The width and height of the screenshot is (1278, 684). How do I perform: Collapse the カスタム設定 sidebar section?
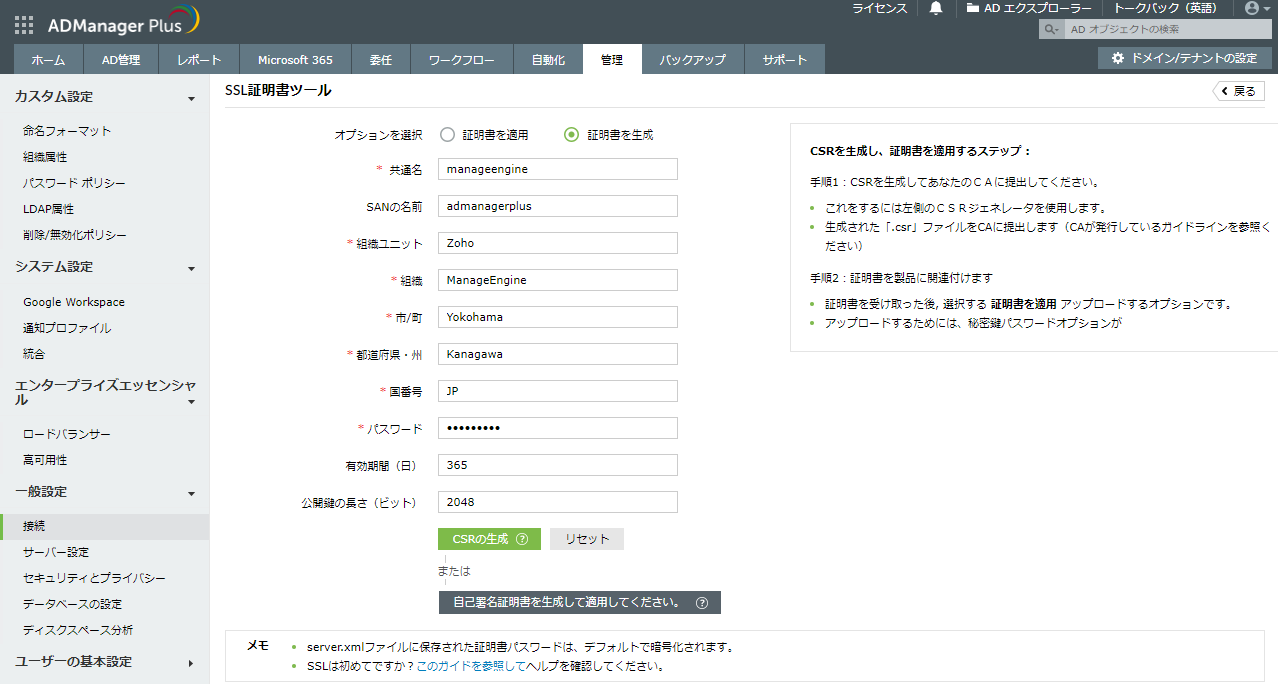coord(191,98)
